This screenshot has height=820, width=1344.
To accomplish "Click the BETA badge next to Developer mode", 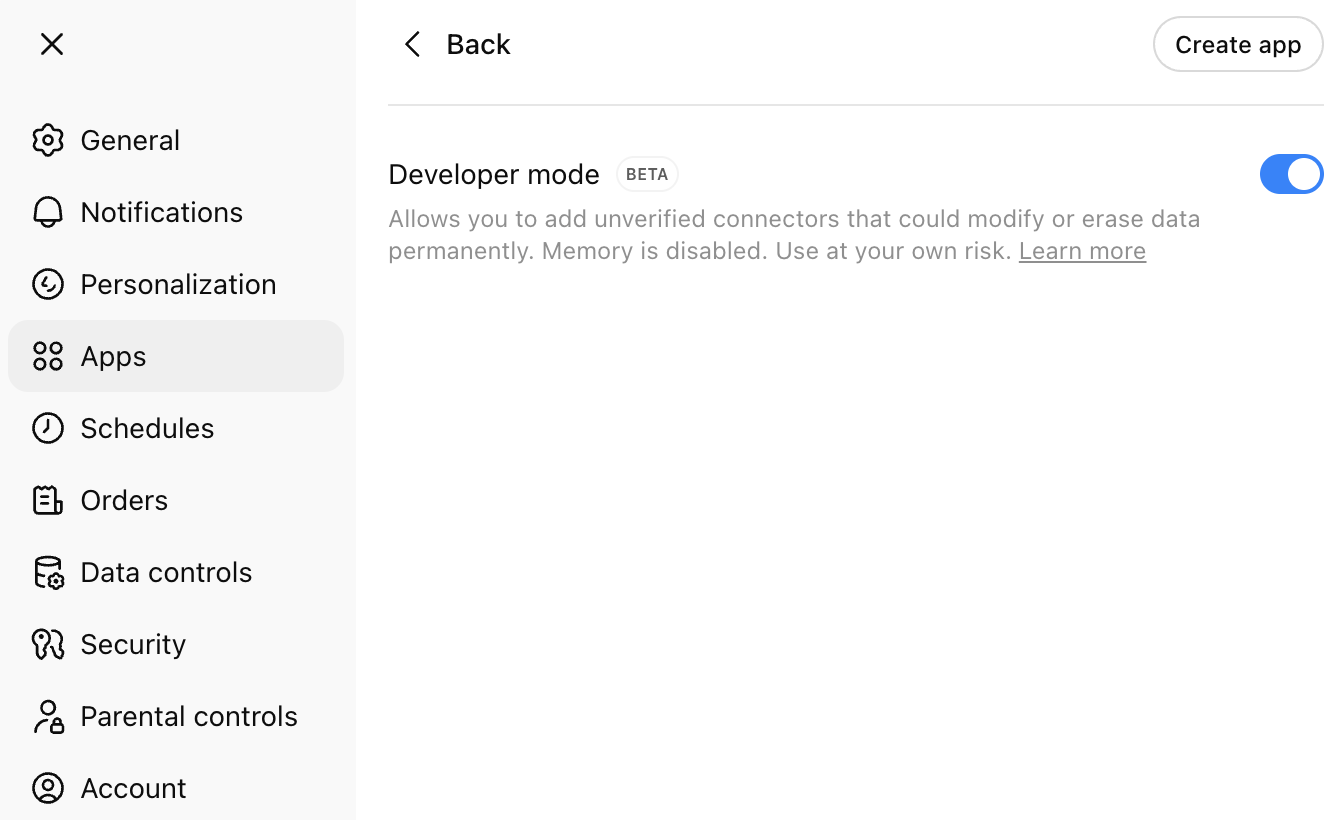I will (x=647, y=174).
